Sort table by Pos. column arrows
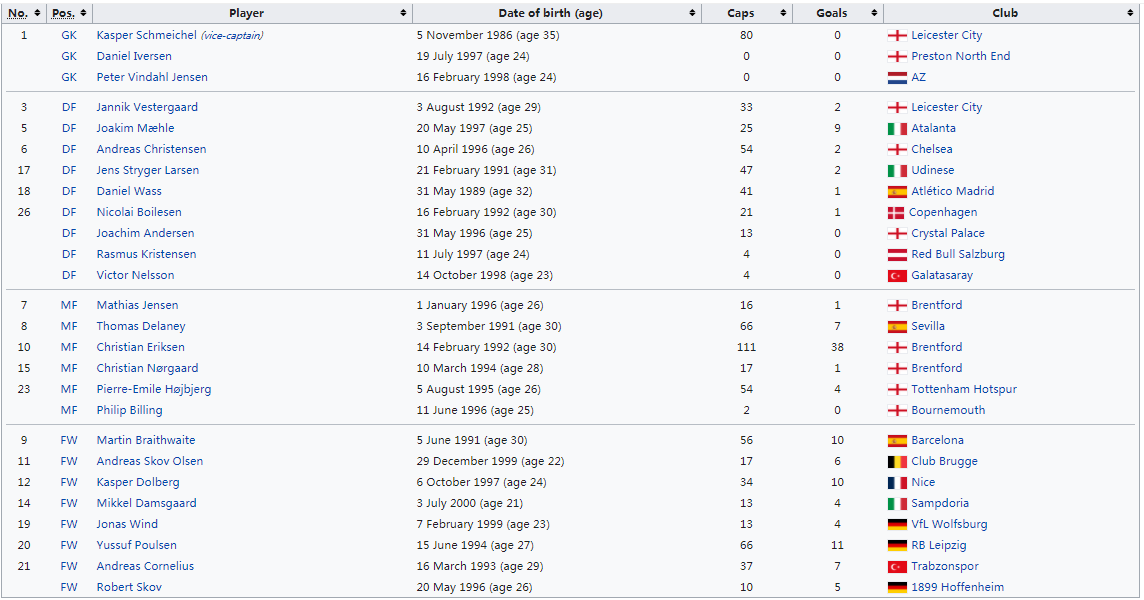Viewport: 1144px width, 600px height. (x=83, y=13)
